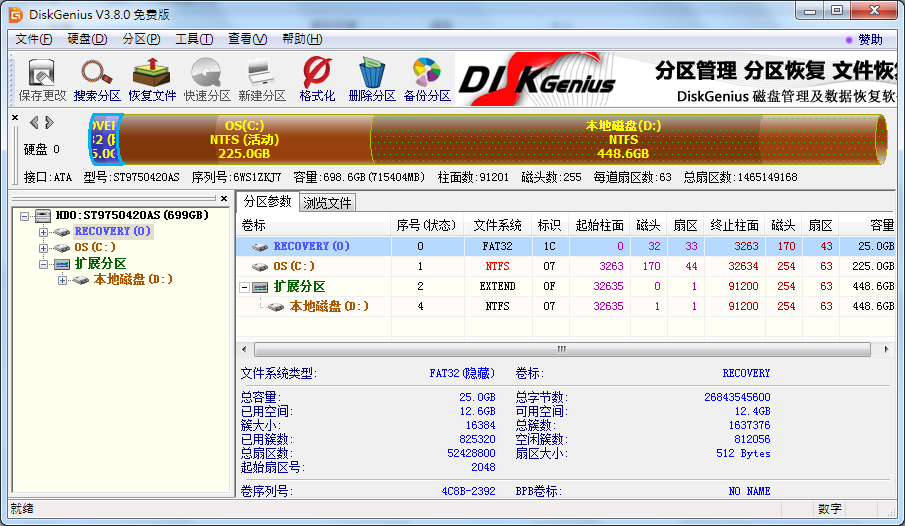Collapse 扩展分区 row in partition table
This screenshot has width=905, height=526.
click(245, 287)
